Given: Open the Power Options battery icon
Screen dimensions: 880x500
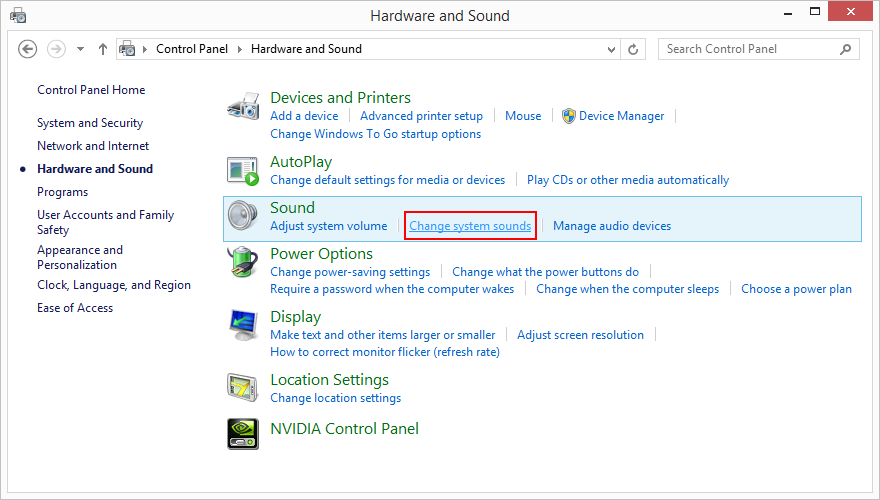Looking at the screenshot, I should click(243, 262).
